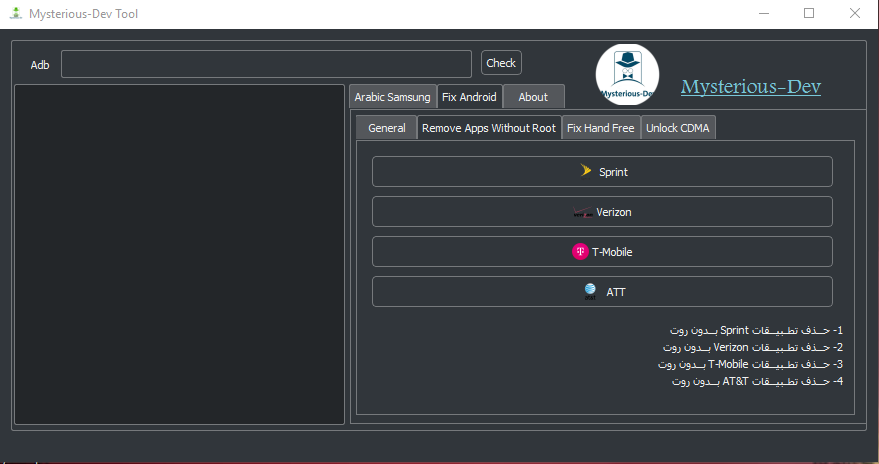The width and height of the screenshot is (879, 464).
Task: Switch to the Fix Android tab
Action: pos(469,96)
